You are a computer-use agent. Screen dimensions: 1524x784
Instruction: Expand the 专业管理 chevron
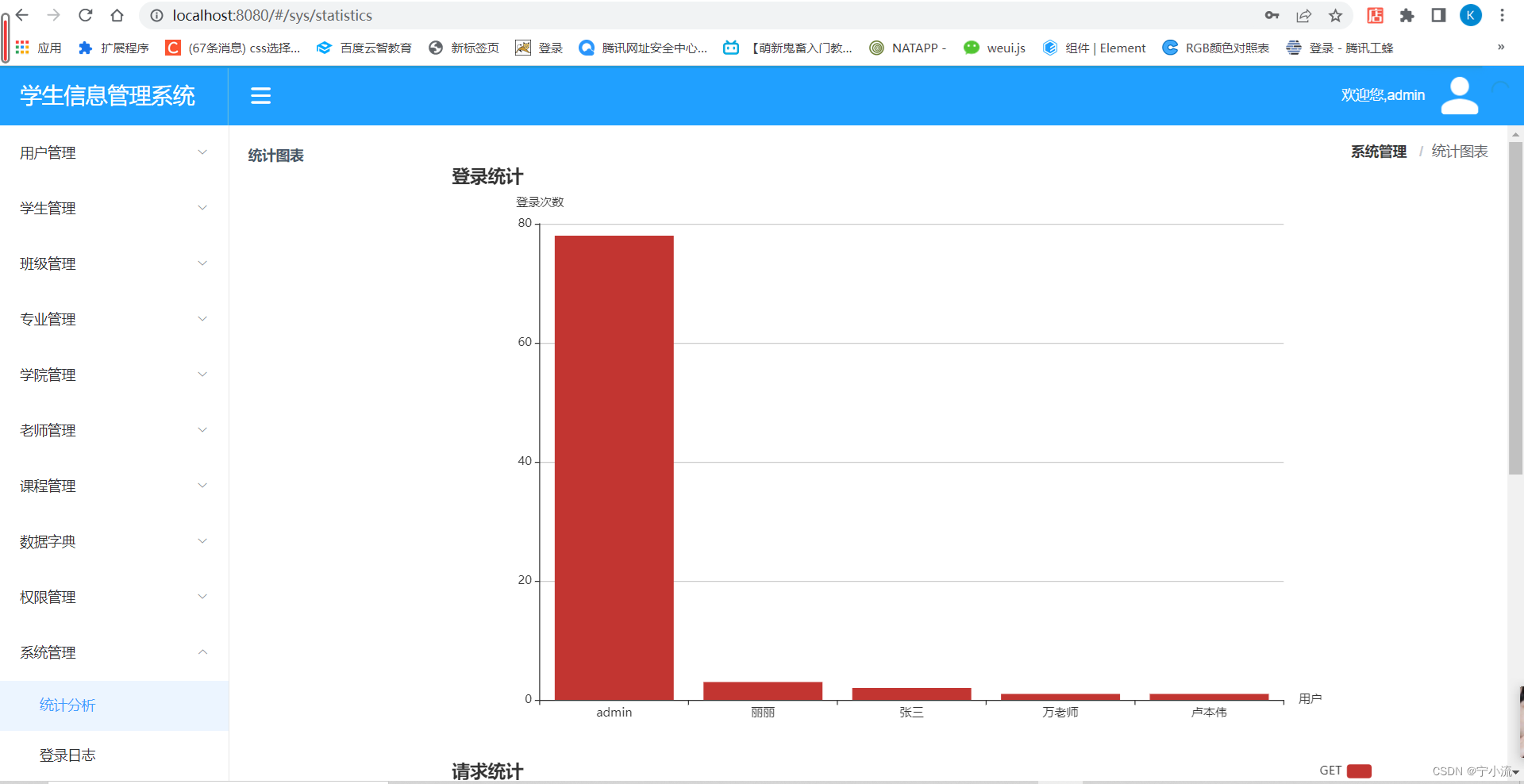[x=202, y=319]
